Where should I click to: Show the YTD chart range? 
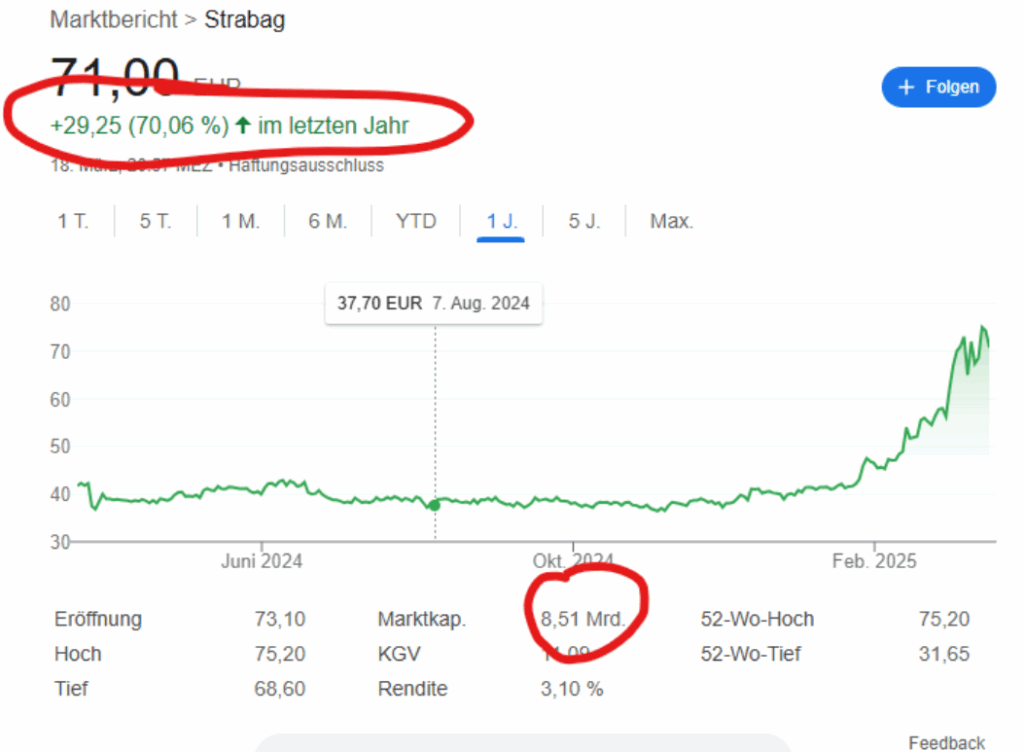click(416, 221)
